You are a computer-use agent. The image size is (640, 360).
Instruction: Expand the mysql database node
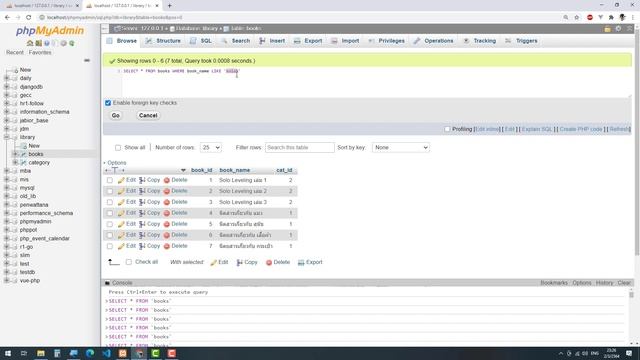(x=7, y=188)
